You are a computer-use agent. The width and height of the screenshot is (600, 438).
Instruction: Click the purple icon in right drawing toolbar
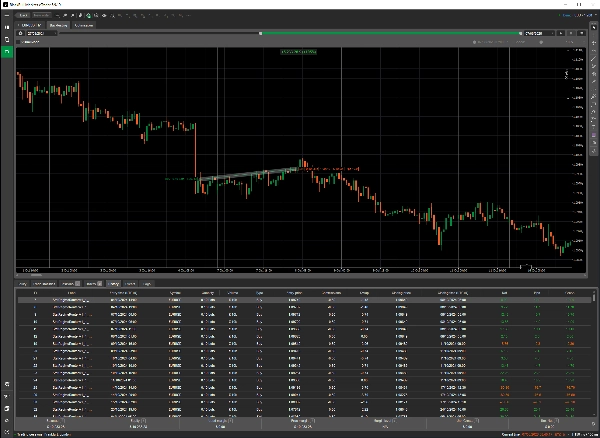pos(593,135)
